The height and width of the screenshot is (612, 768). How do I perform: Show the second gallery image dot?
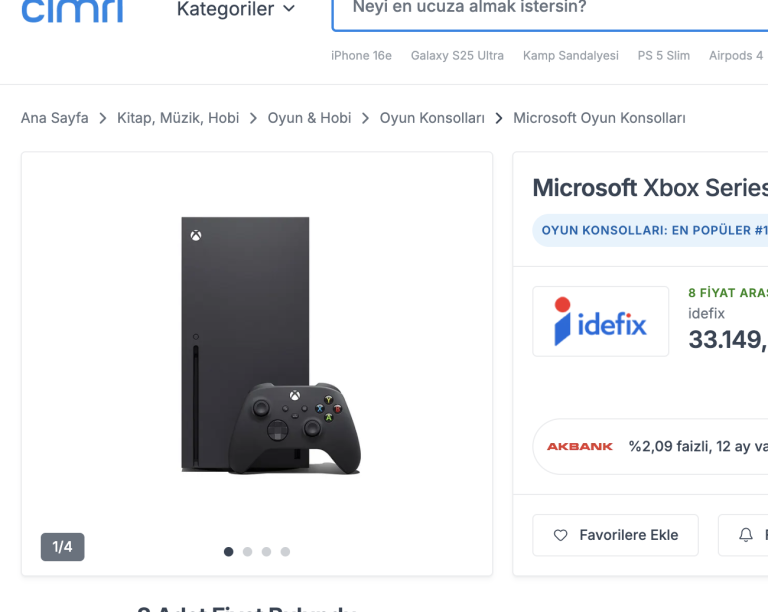[247, 552]
